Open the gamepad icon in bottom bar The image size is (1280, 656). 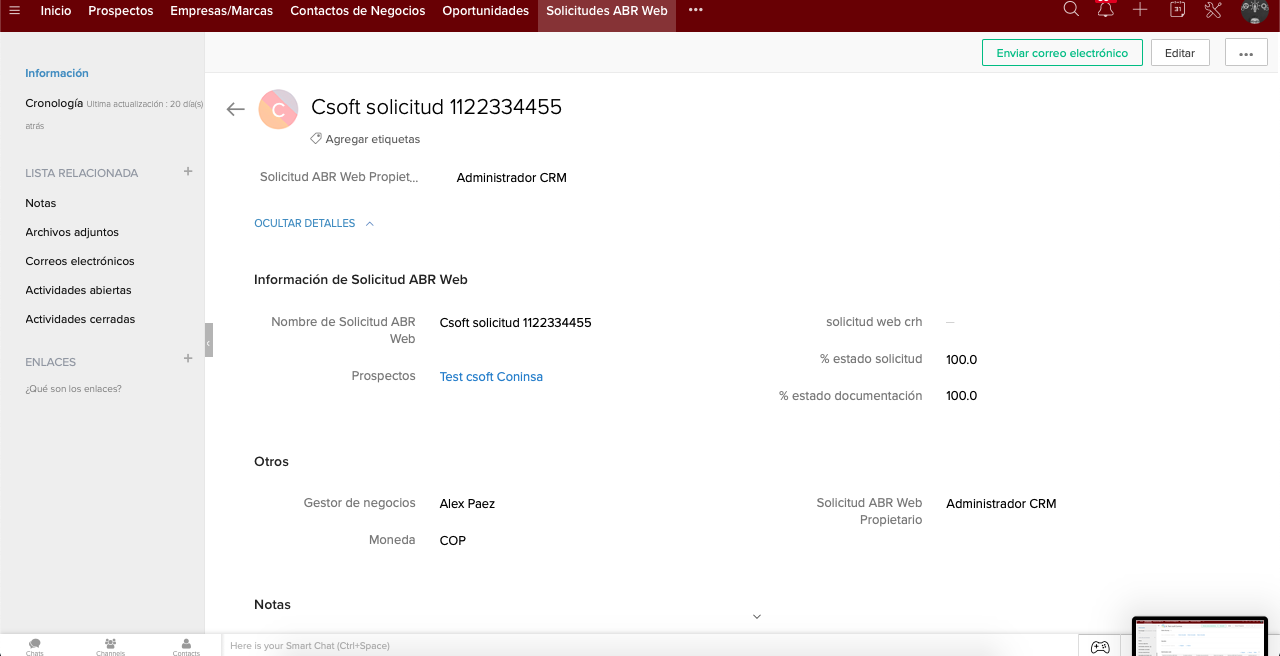(x=1099, y=646)
